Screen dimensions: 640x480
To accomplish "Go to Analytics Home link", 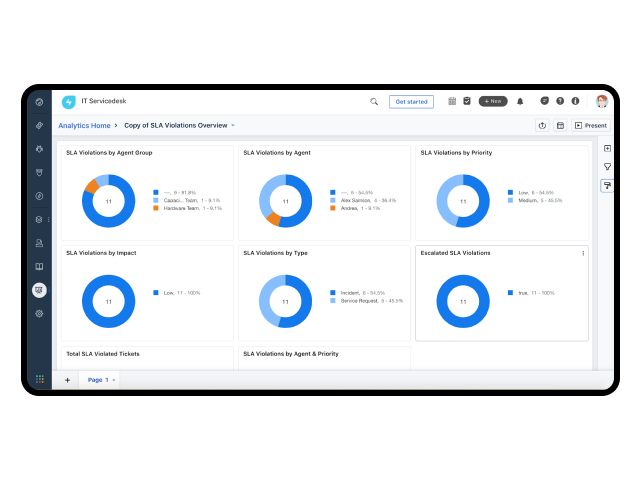I will click(84, 126).
